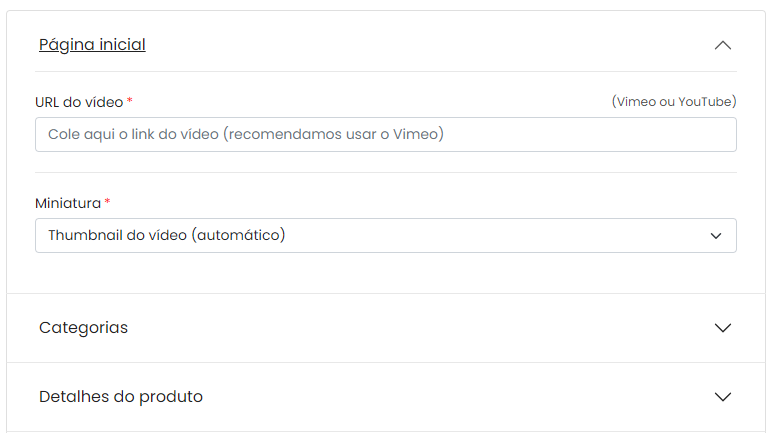Viewport: 767px width, 433px height.
Task: Click empty space in the Categorias accordion row
Action: [421, 328]
